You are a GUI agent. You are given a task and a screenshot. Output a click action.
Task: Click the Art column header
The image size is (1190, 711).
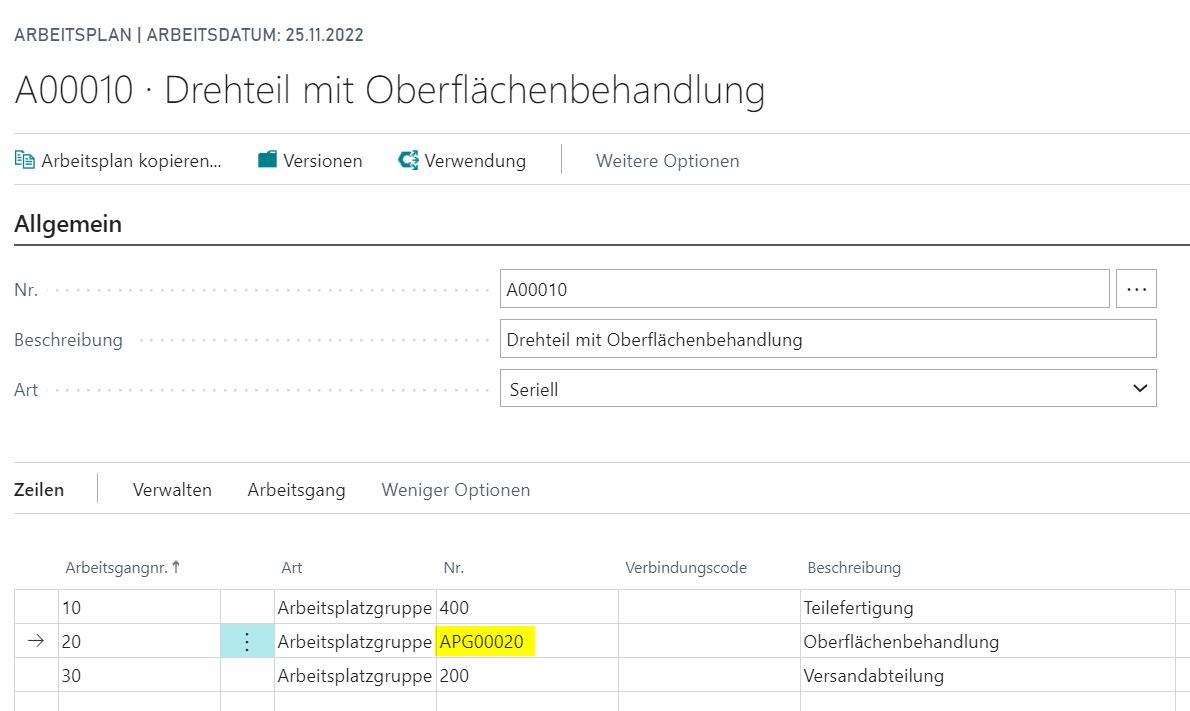pos(291,568)
